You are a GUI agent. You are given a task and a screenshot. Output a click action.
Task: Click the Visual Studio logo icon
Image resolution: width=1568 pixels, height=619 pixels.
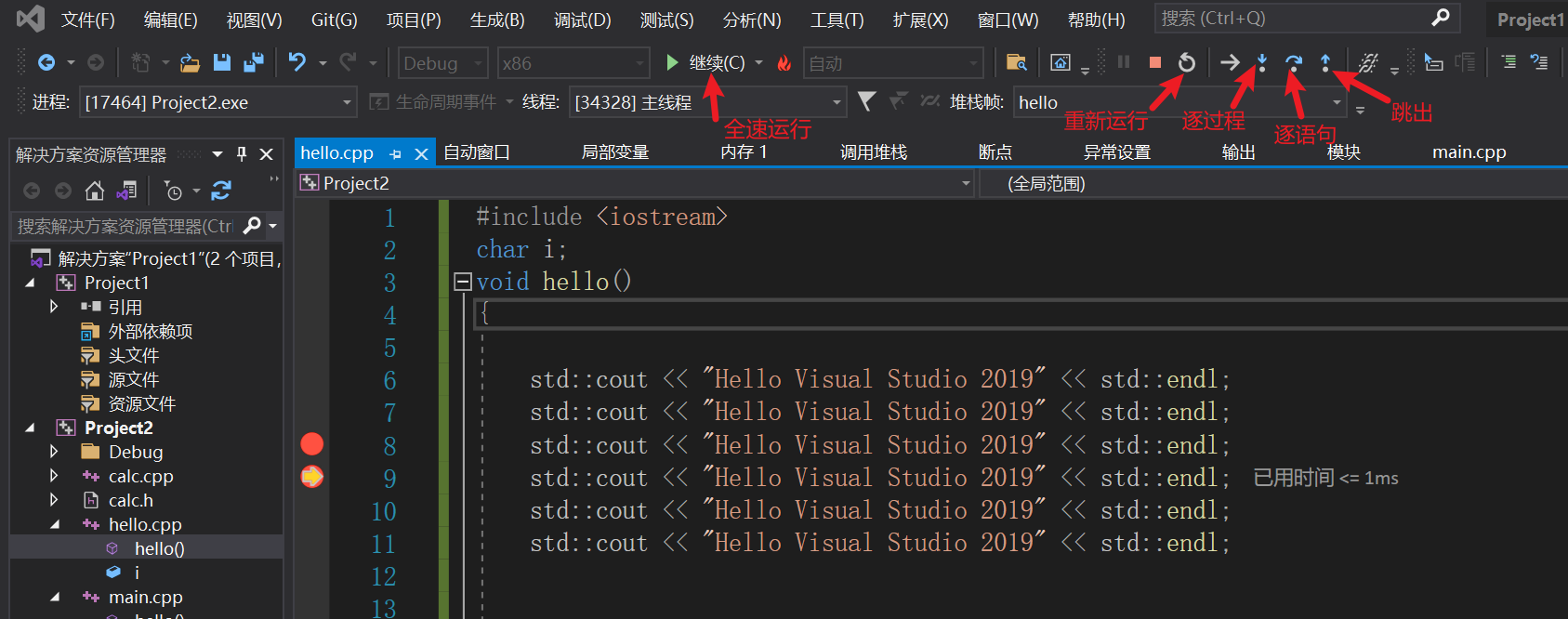point(30,19)
